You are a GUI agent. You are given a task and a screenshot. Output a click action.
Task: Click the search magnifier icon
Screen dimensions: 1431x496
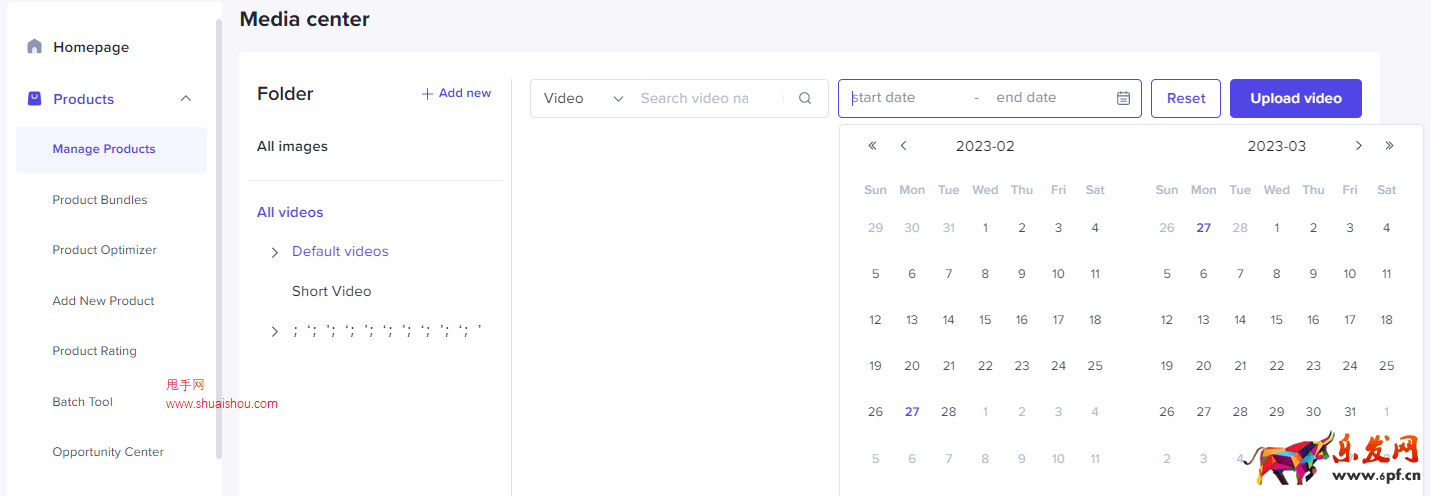click(x=805, y=98)
